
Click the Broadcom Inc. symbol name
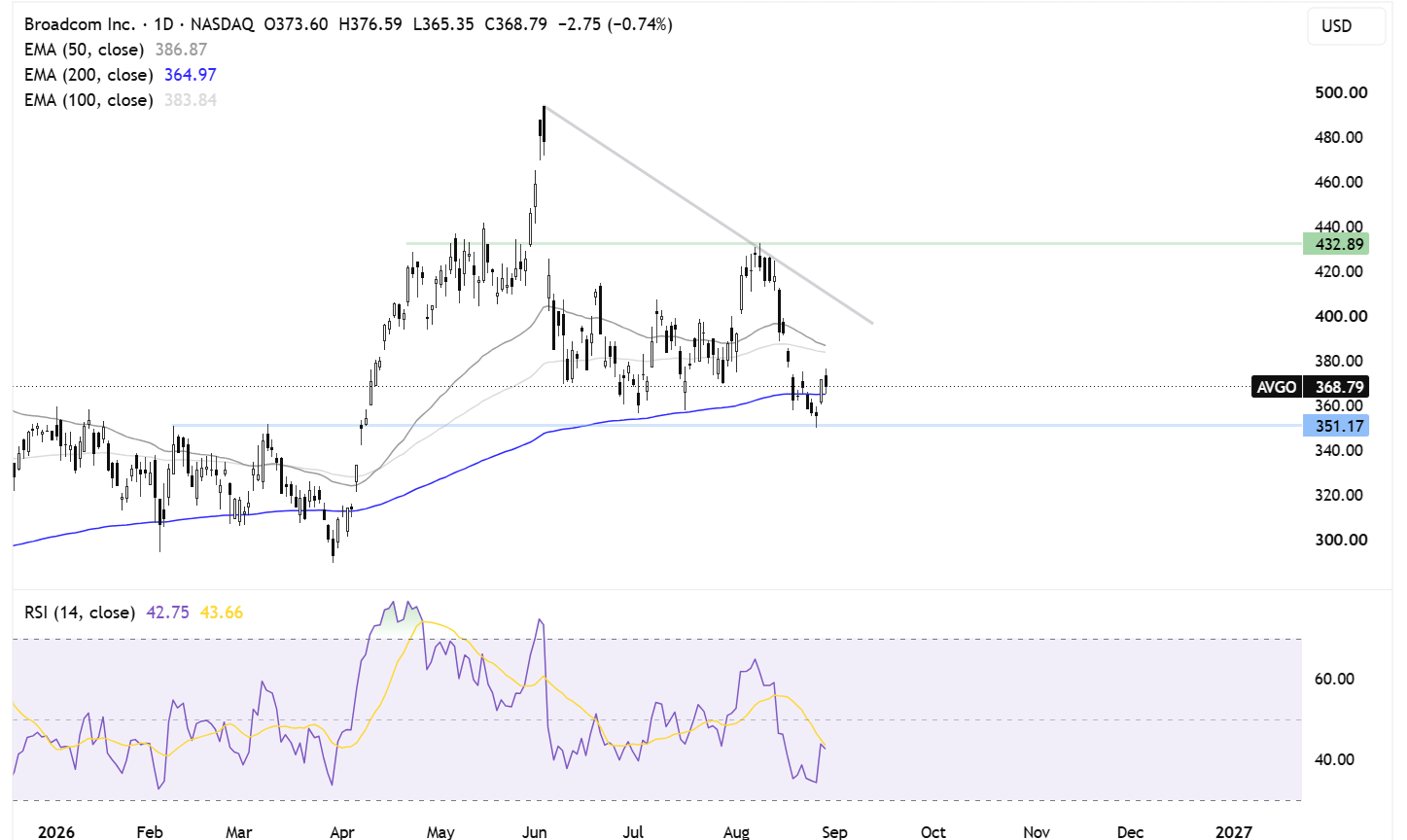pos(80,24)
